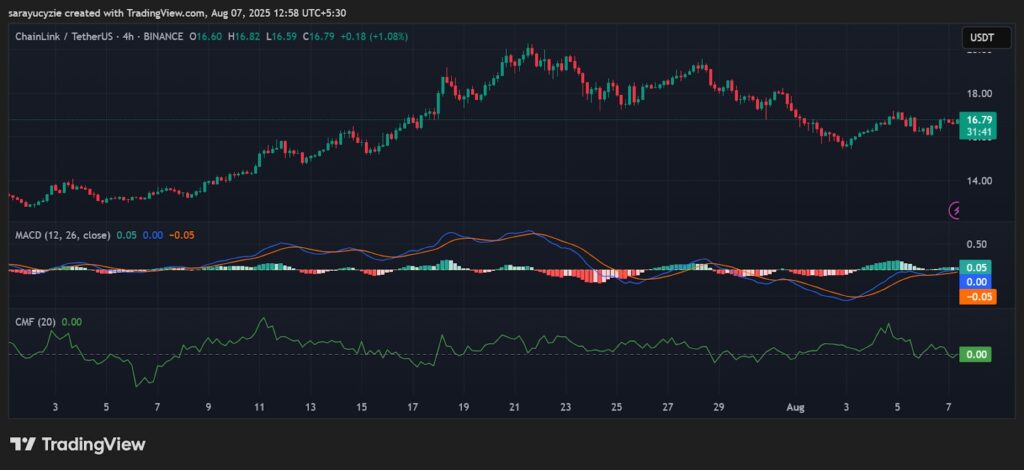1024x470 pixels.
Task: Open the USDT currency selector
Action: [978, 38]
